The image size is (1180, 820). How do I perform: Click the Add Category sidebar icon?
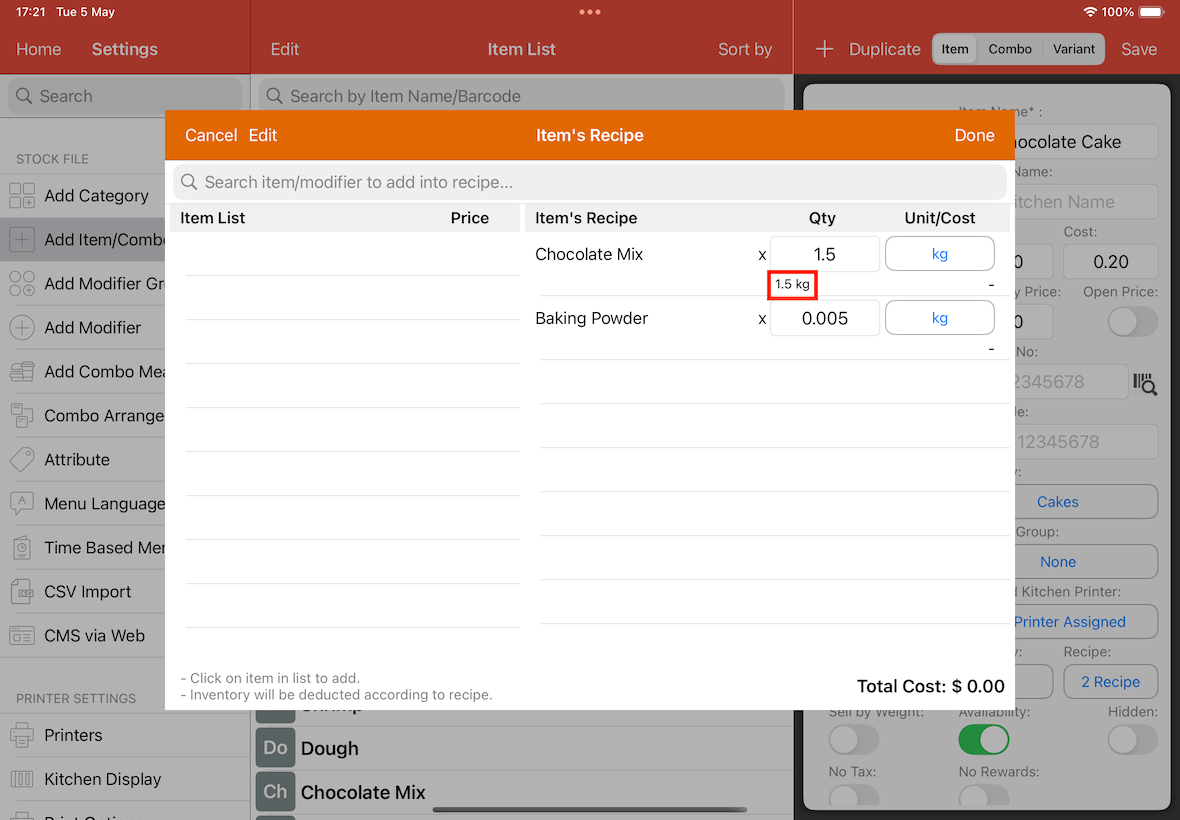(22, 196)
